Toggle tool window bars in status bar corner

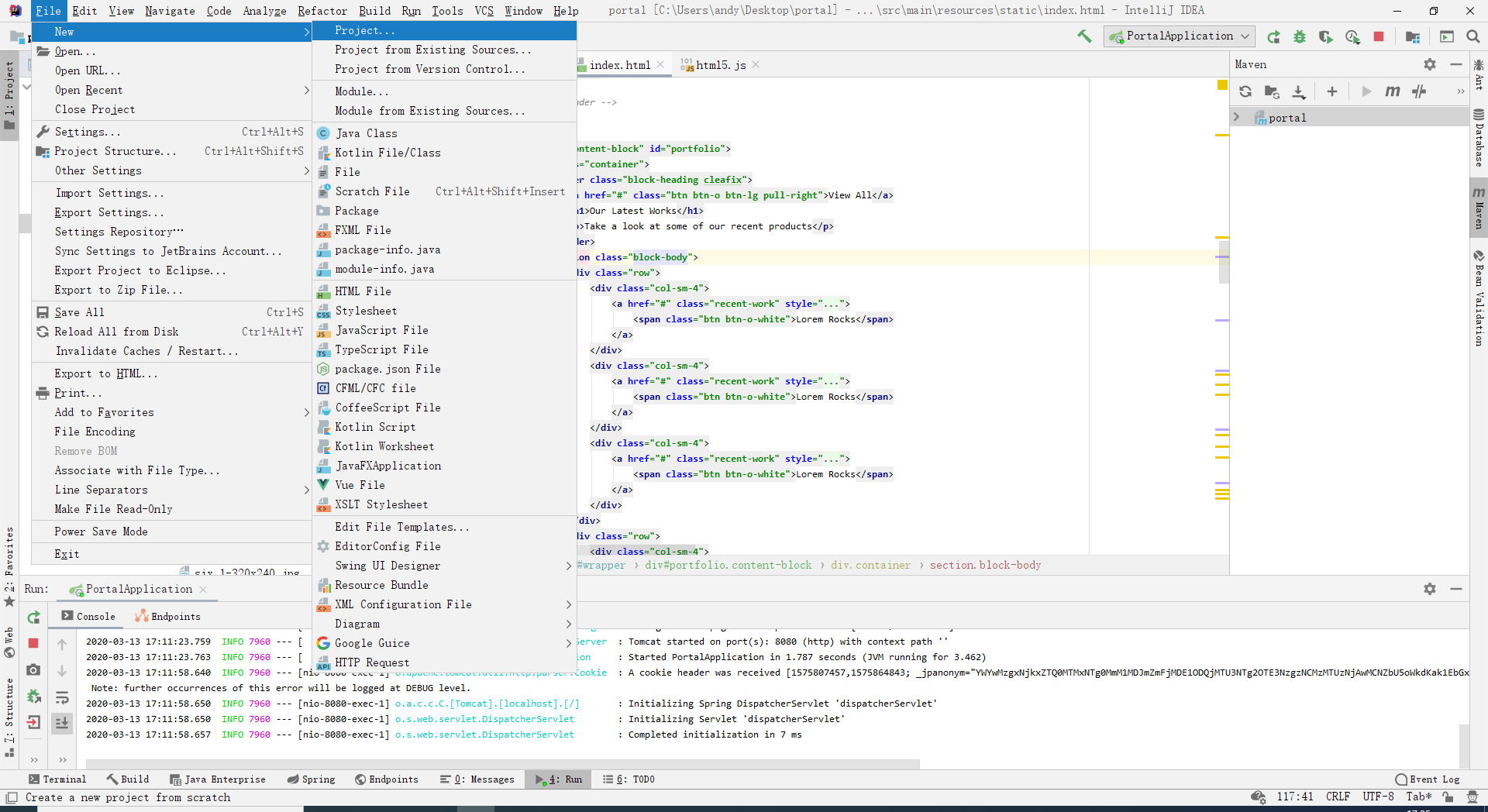[x=12, y=797]
